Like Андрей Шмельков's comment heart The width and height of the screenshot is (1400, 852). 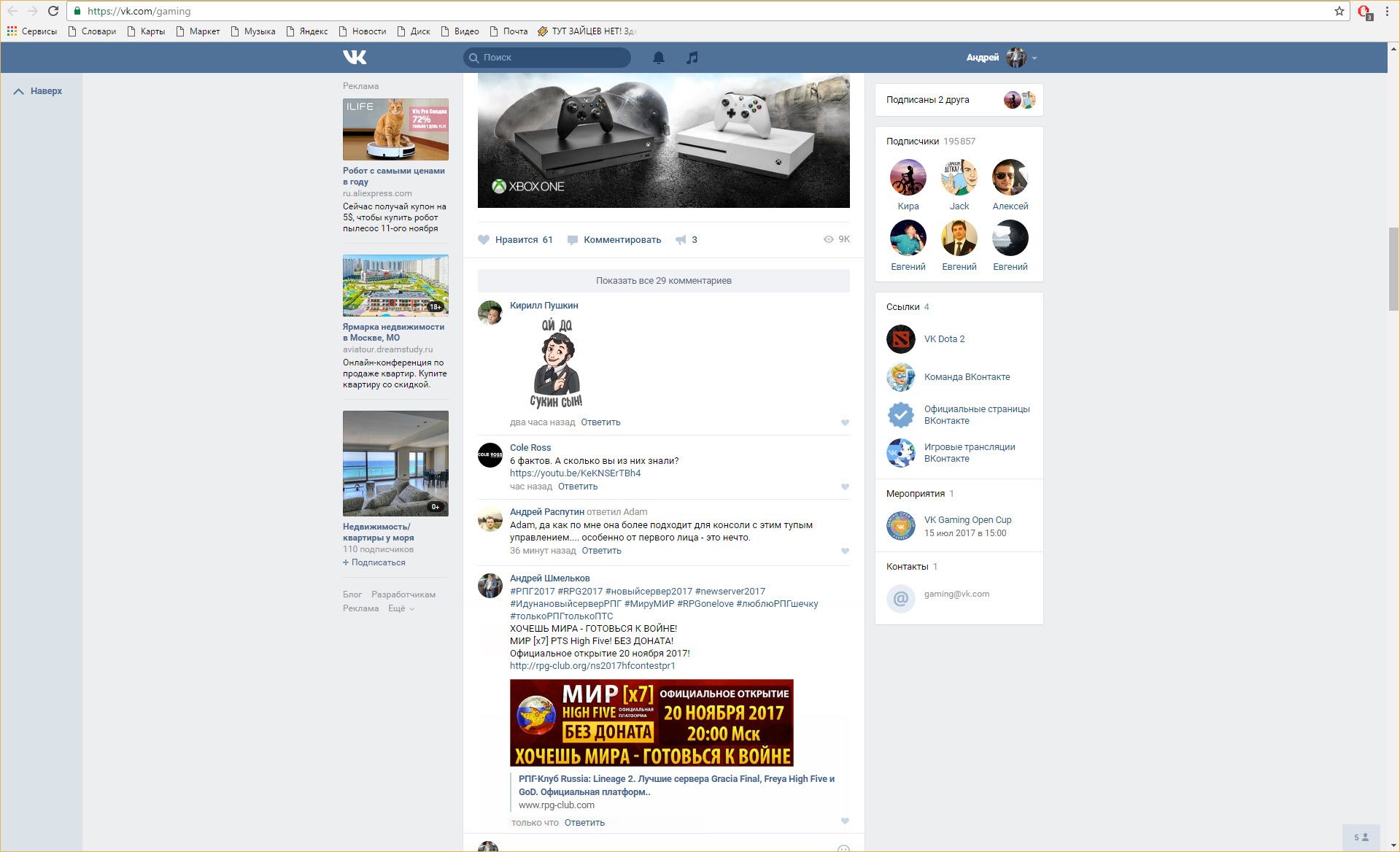pyautogui.click(x=845, y=821)
